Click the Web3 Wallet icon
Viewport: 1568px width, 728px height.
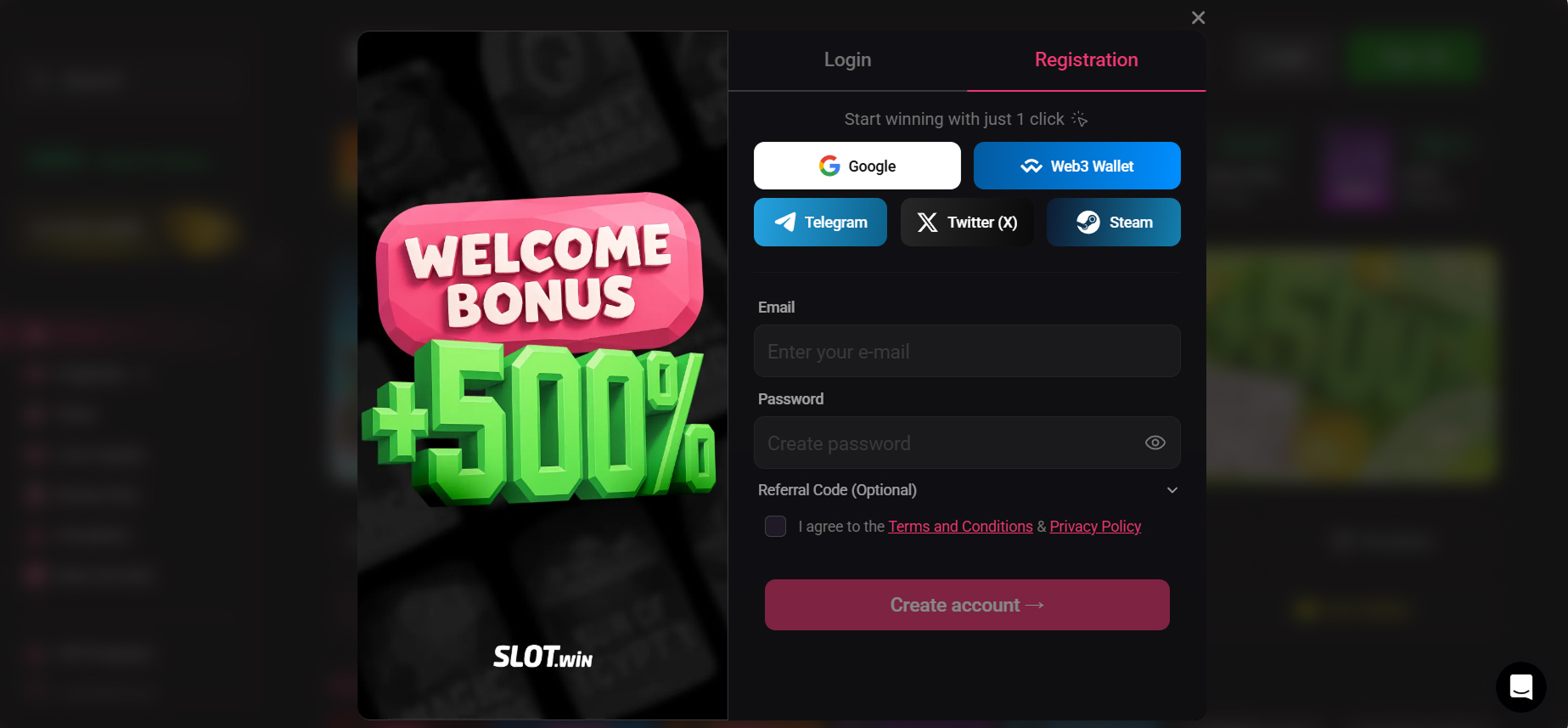(x=1031, y=166)
